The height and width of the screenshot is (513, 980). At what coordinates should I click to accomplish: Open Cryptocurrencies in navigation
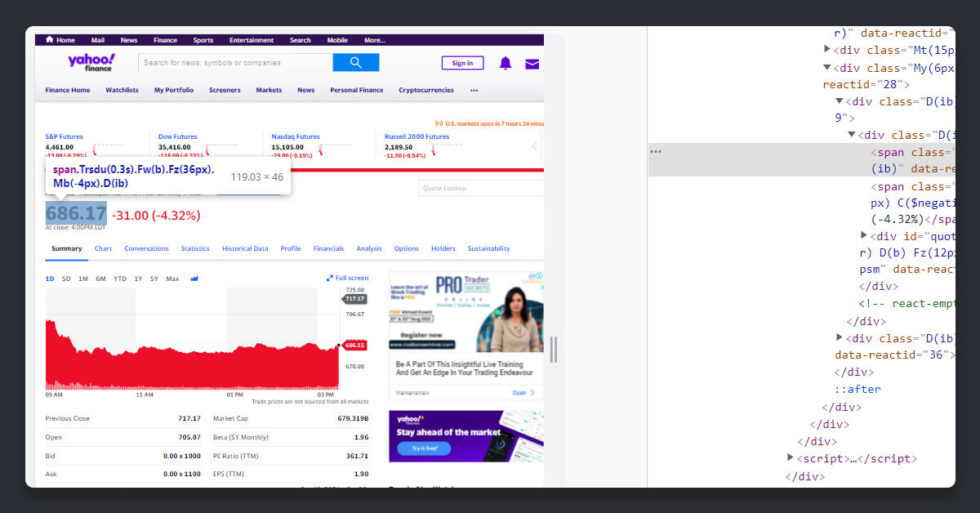[x=426, y=91]
